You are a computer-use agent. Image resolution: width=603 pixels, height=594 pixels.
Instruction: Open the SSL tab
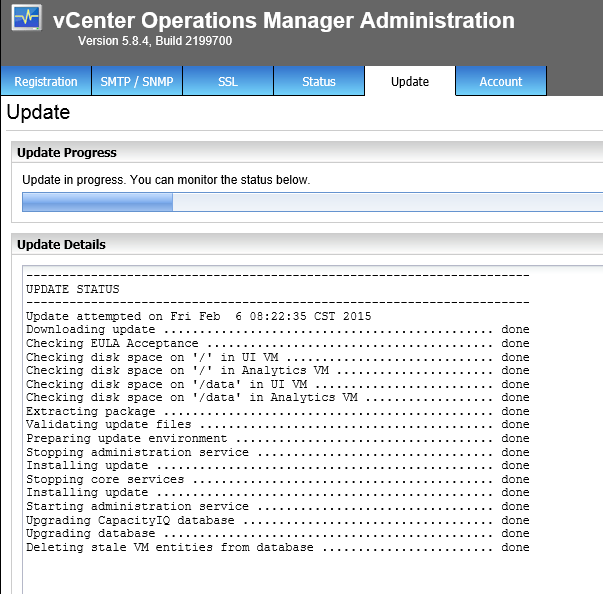point(228,81)
